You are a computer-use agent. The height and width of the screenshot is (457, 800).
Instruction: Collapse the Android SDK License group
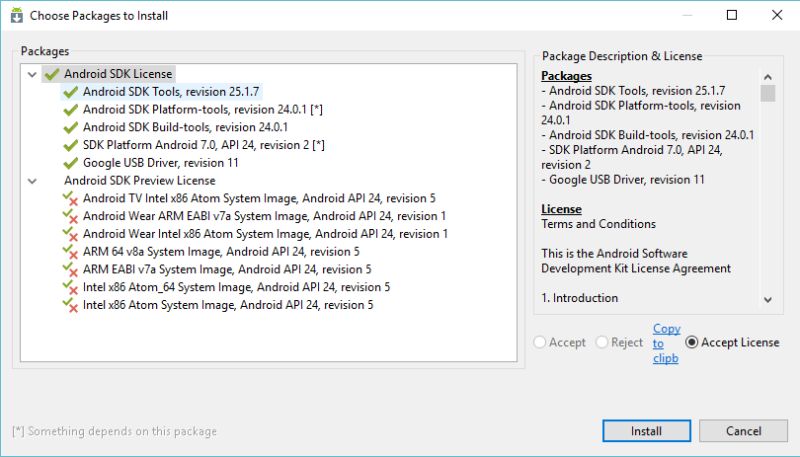tap(32, 74)
